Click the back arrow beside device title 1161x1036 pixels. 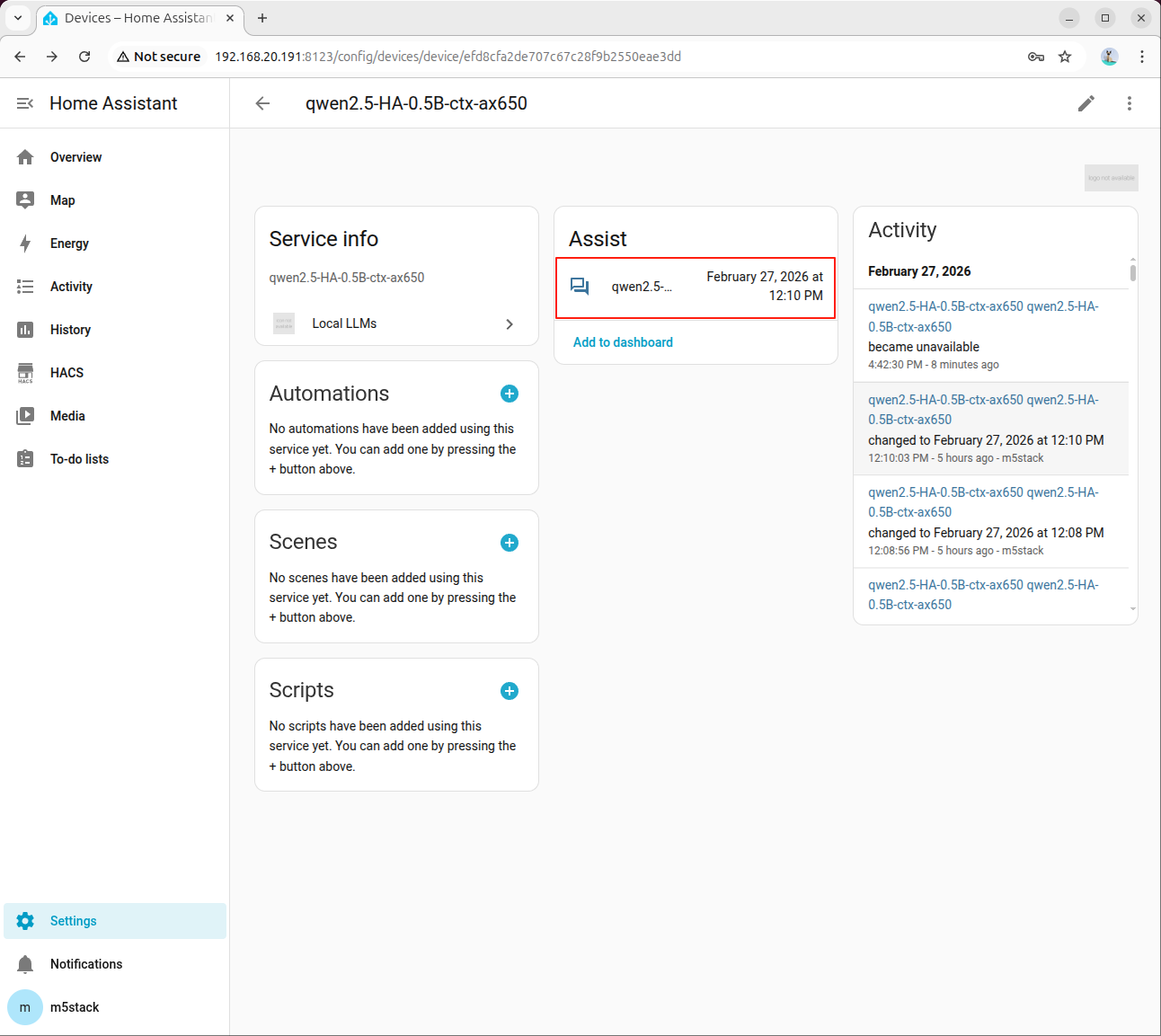click(262, 103)
